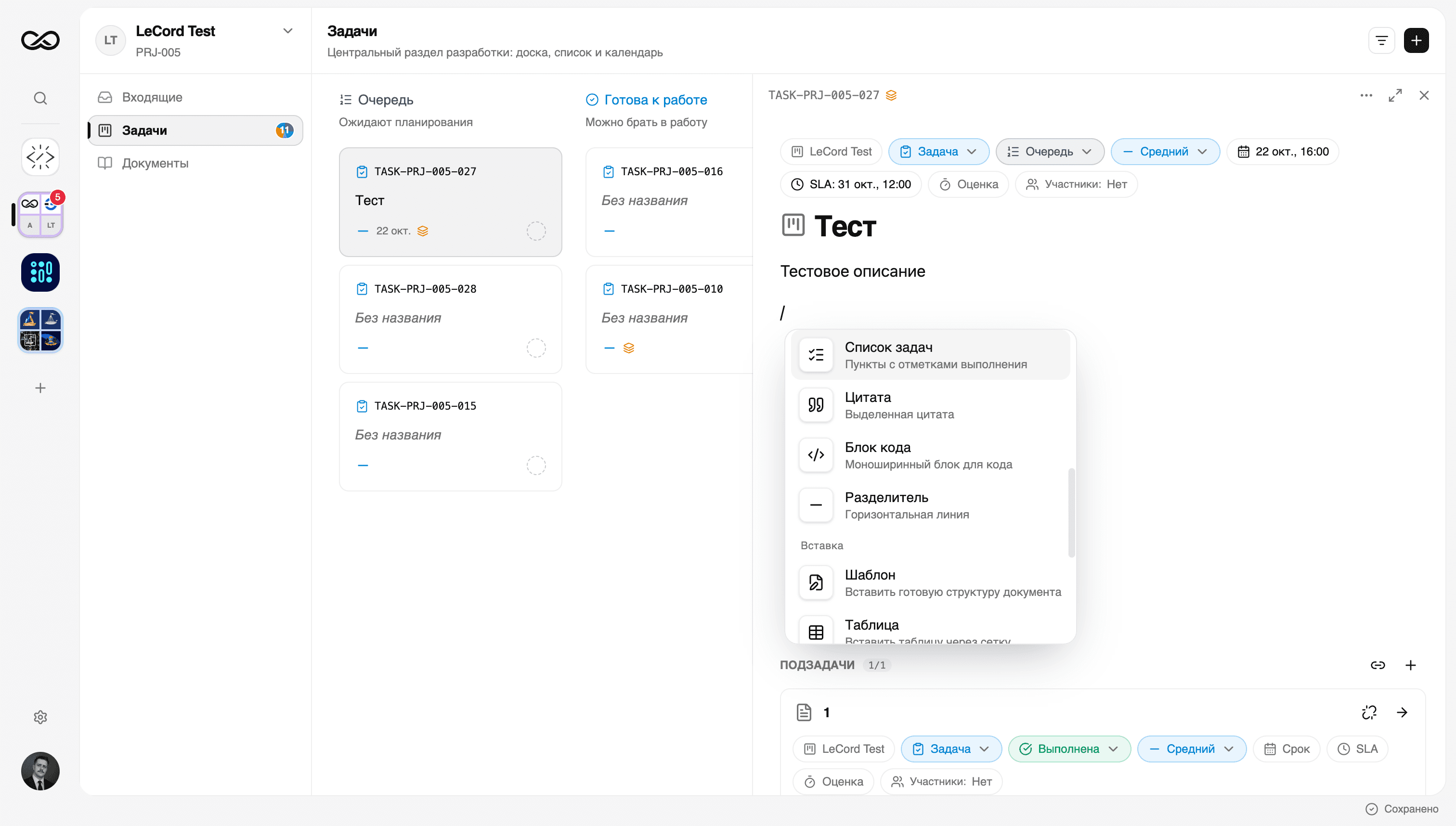The height and width of the screenshot is (826, 1456).
Task: Unlink subtask 1 with broken chain icon
Action: [x=1369, y=712]
